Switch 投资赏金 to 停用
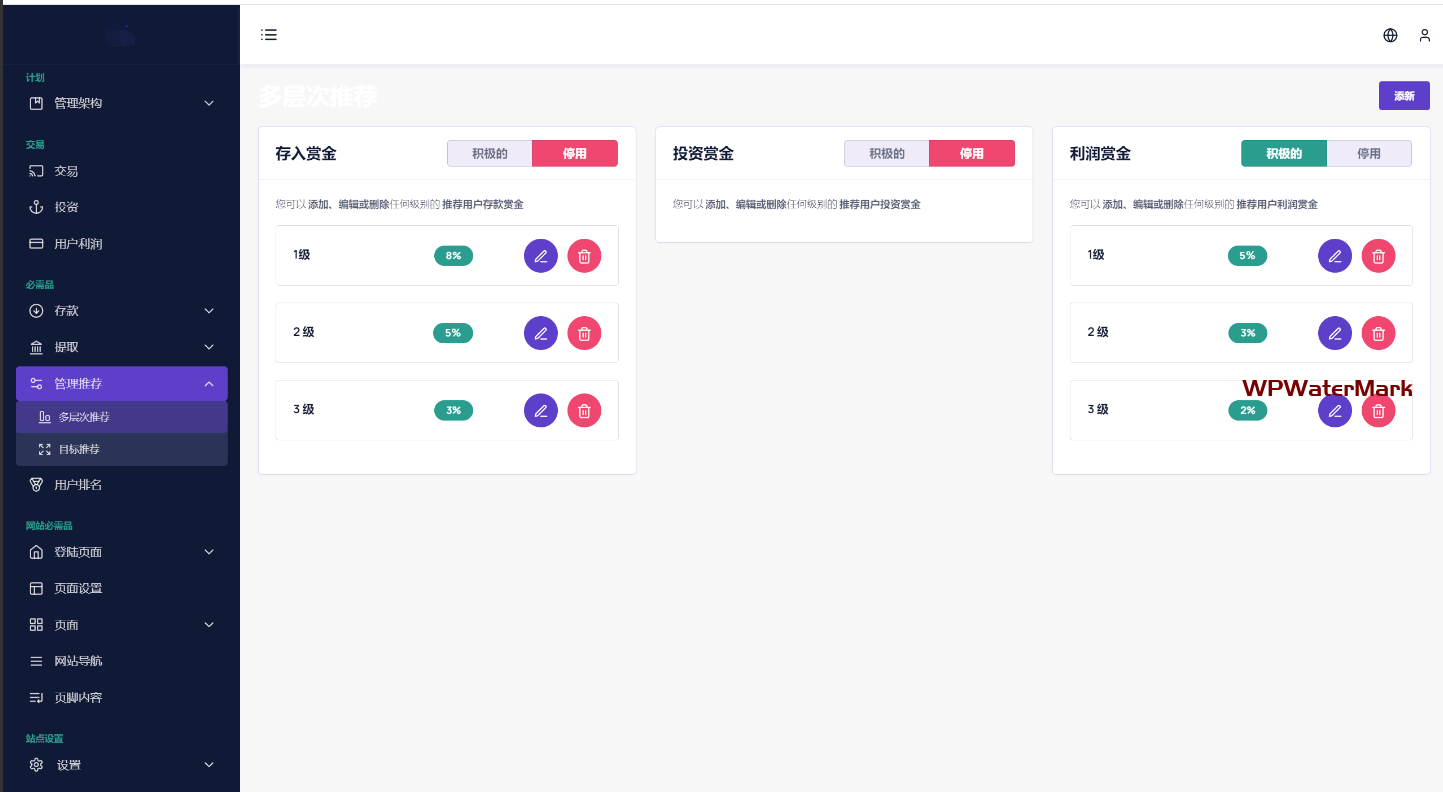The height and width of the screenshot is (792, 1443). (x=971, y=153)
